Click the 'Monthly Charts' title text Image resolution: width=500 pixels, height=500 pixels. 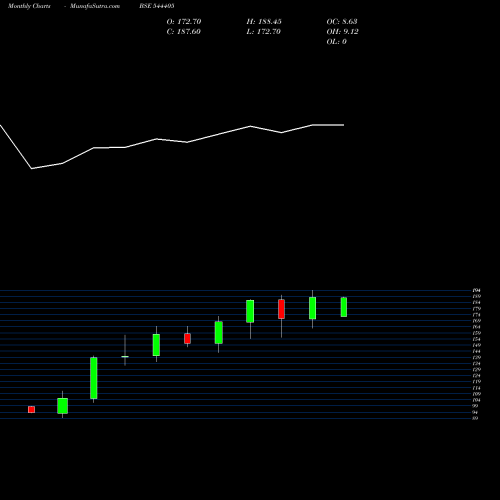pos(29,6)
